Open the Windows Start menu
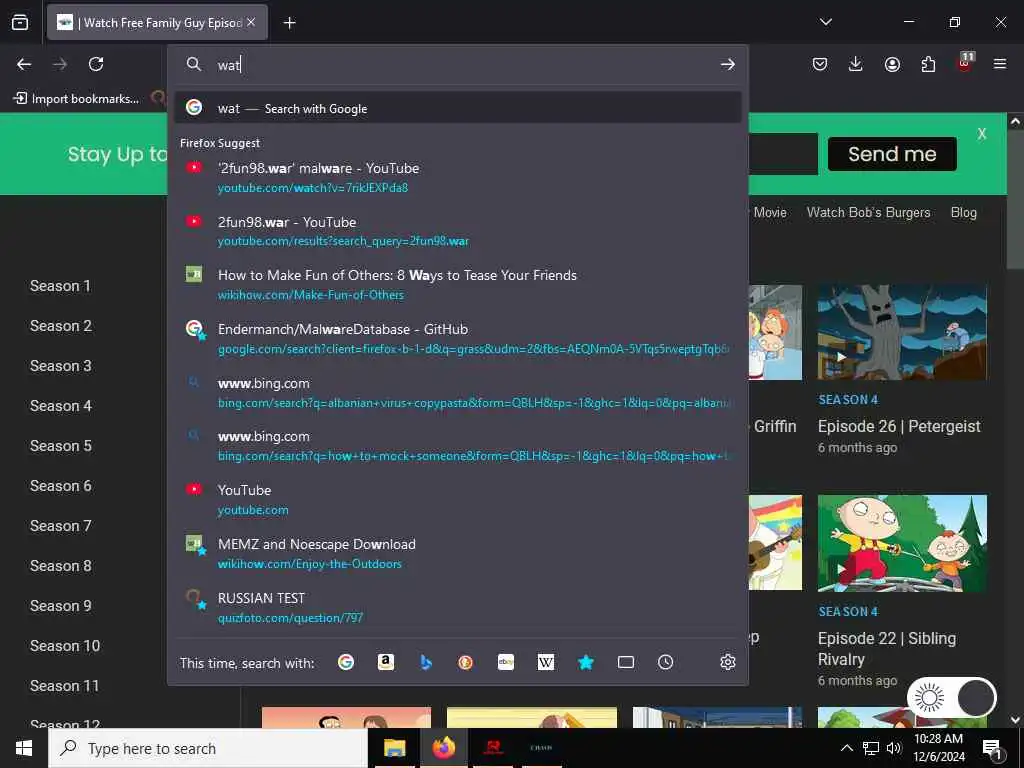 pos(24,748)
